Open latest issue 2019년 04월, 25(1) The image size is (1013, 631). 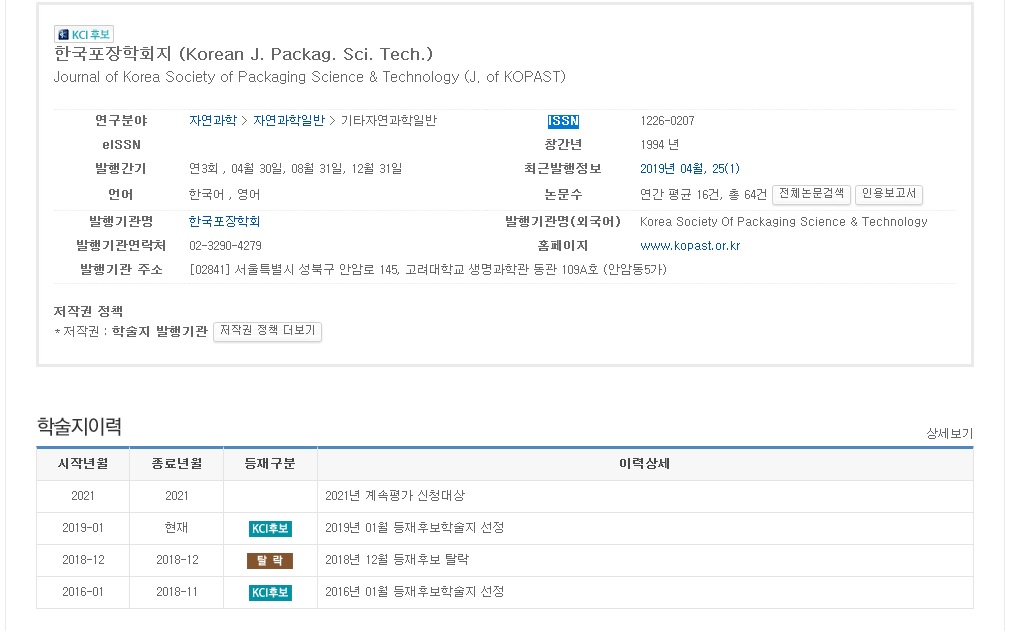coord(689,169)
